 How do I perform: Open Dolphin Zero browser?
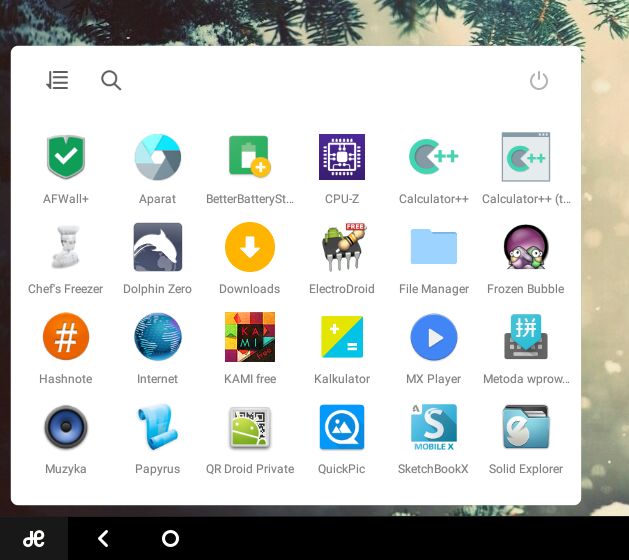(x=158, y=247)
